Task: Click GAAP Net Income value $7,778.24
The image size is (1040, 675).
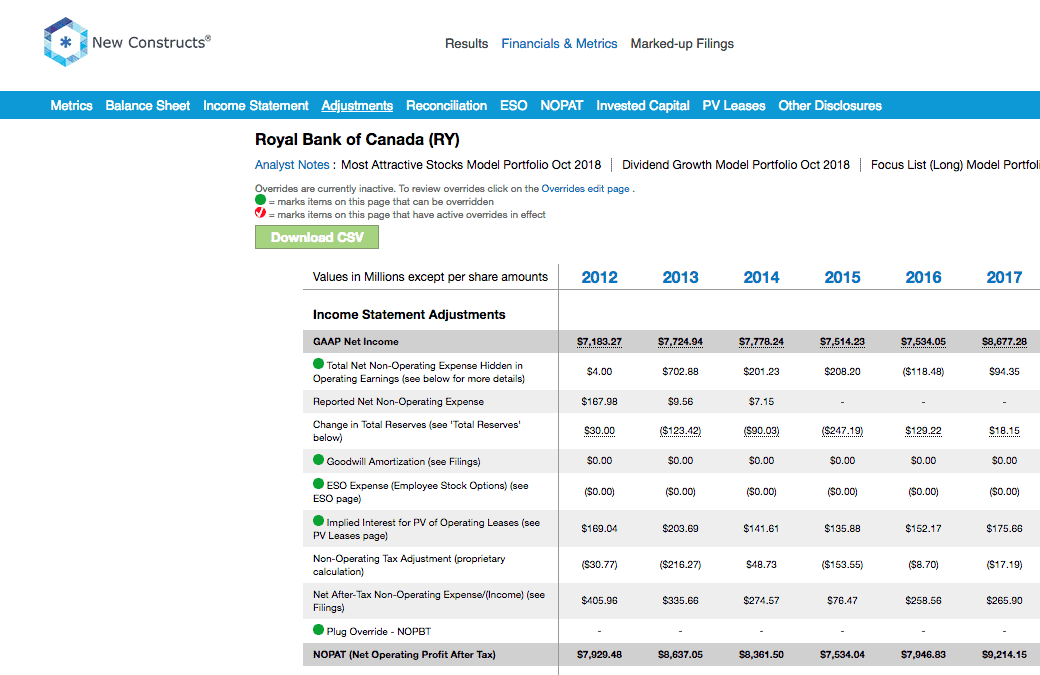Action: pyautogui.click(x=761, y=342)
